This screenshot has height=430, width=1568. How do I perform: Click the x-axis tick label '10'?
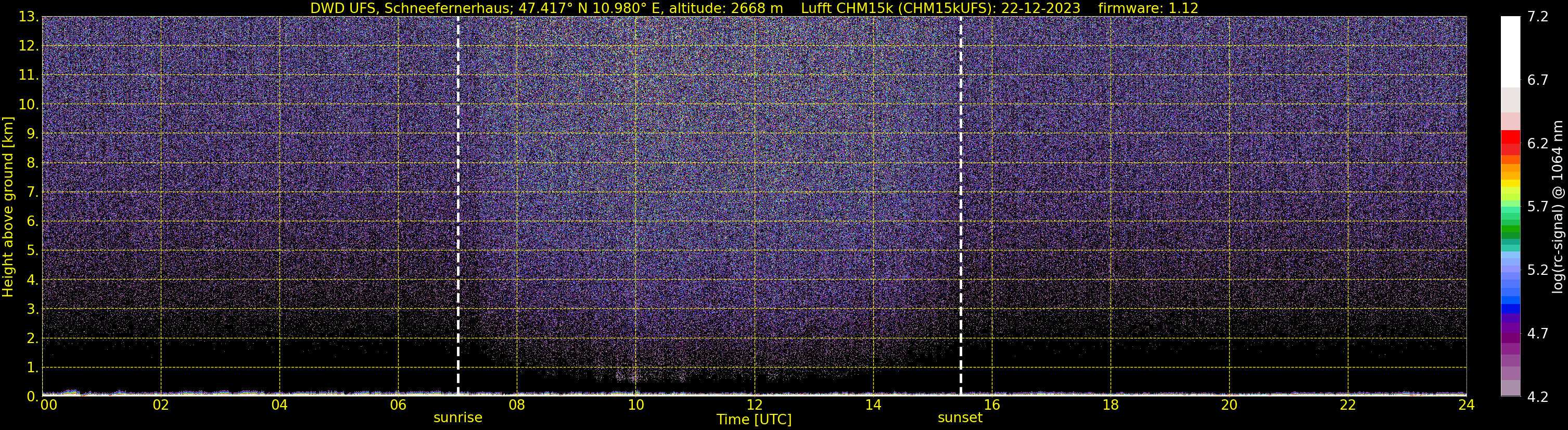click(635, 405)
